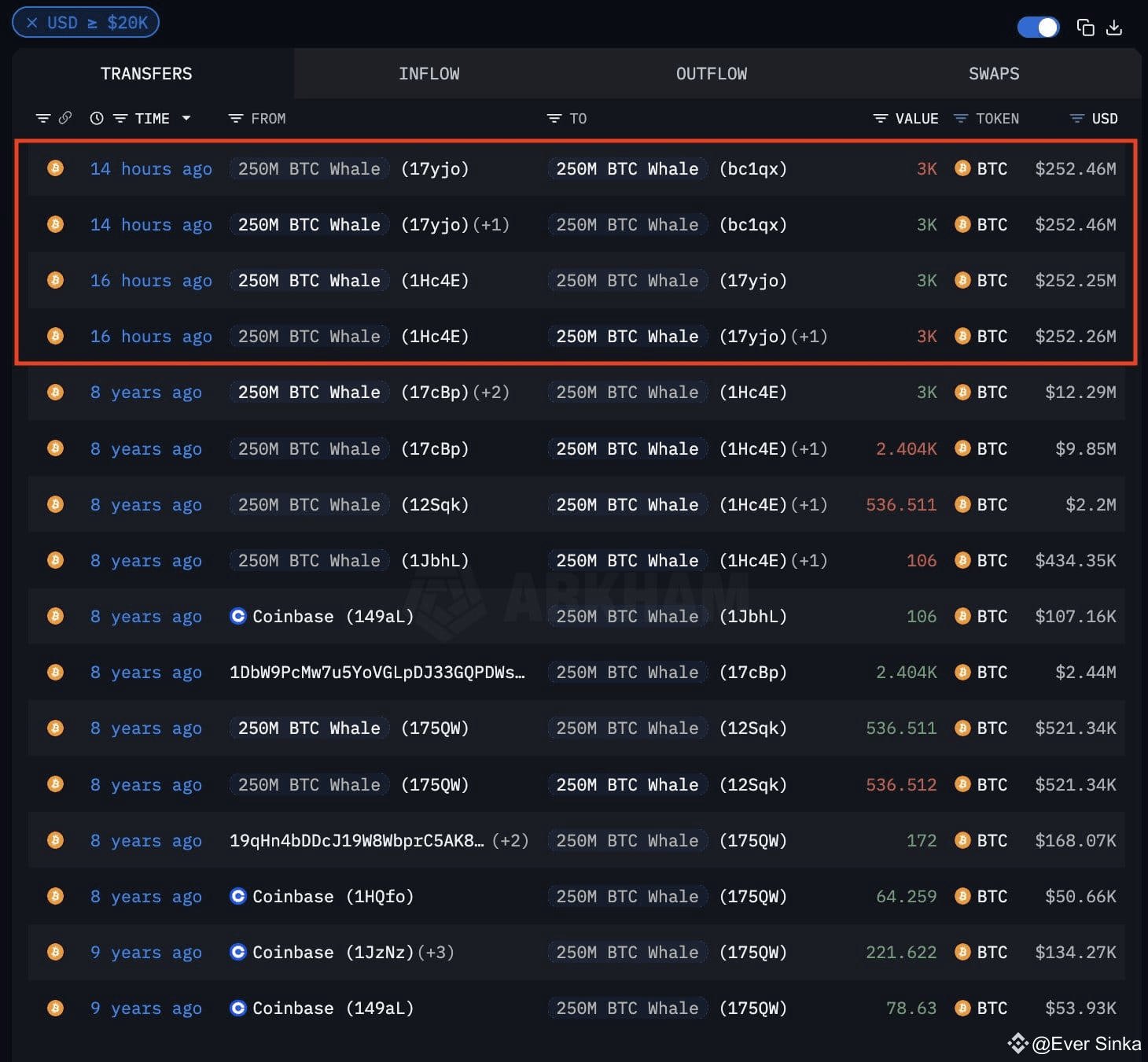
Task: Switch off the blue toggle at top right
Action: pyautogui.click(x=1038, y=27)
